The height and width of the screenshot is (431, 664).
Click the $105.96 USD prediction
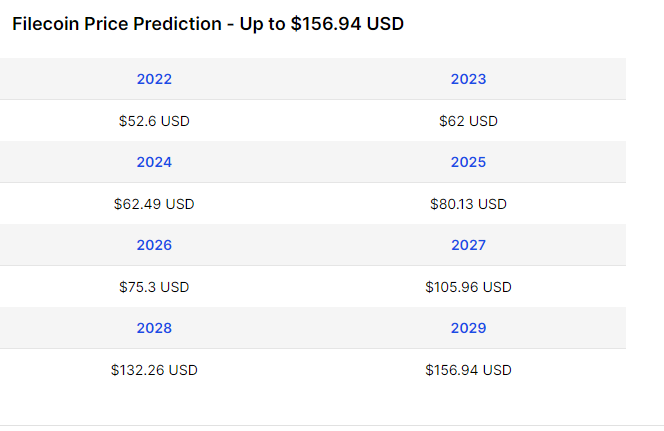468,287
